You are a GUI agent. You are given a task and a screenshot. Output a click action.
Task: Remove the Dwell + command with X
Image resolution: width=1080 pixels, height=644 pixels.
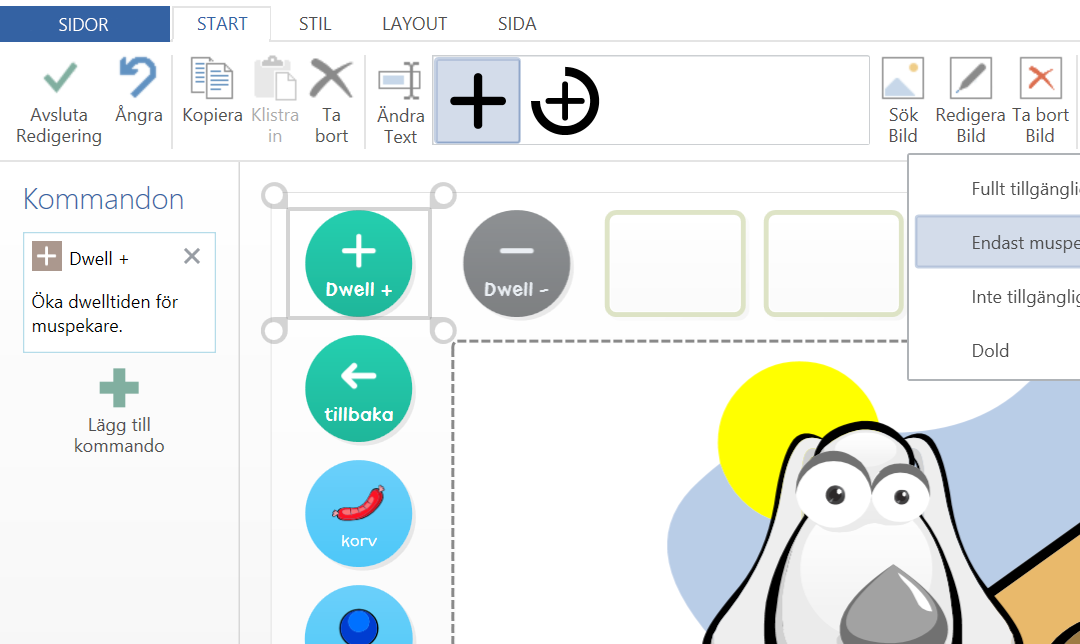(x=192, y=256)
